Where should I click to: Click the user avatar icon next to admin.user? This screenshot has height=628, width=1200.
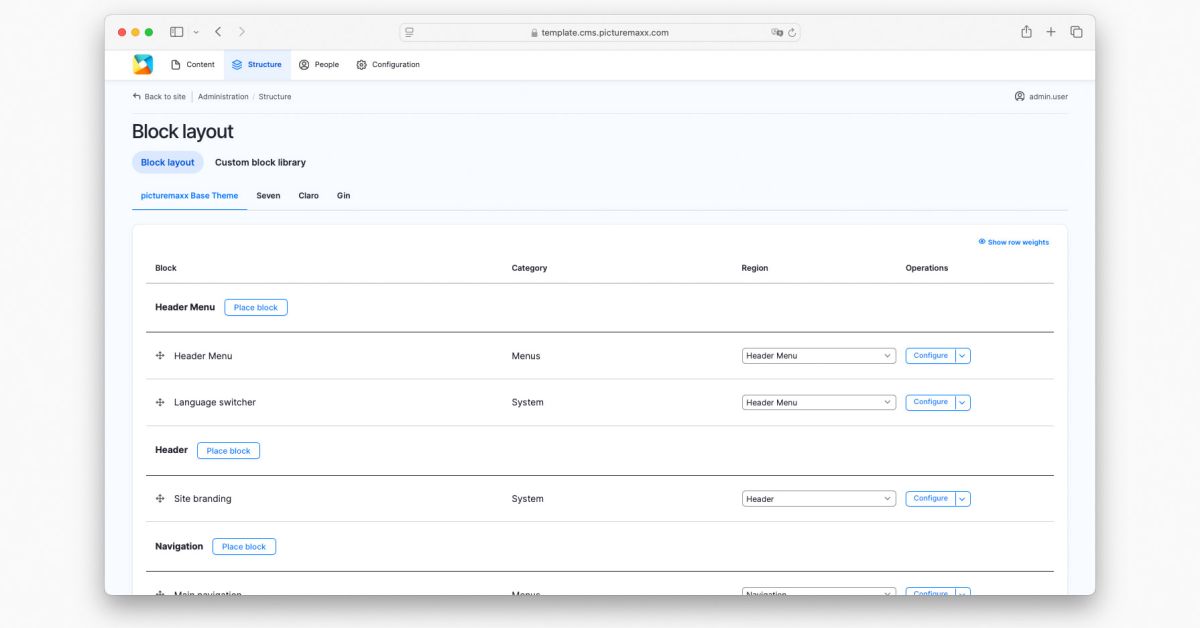click(x=1020, y=97)
